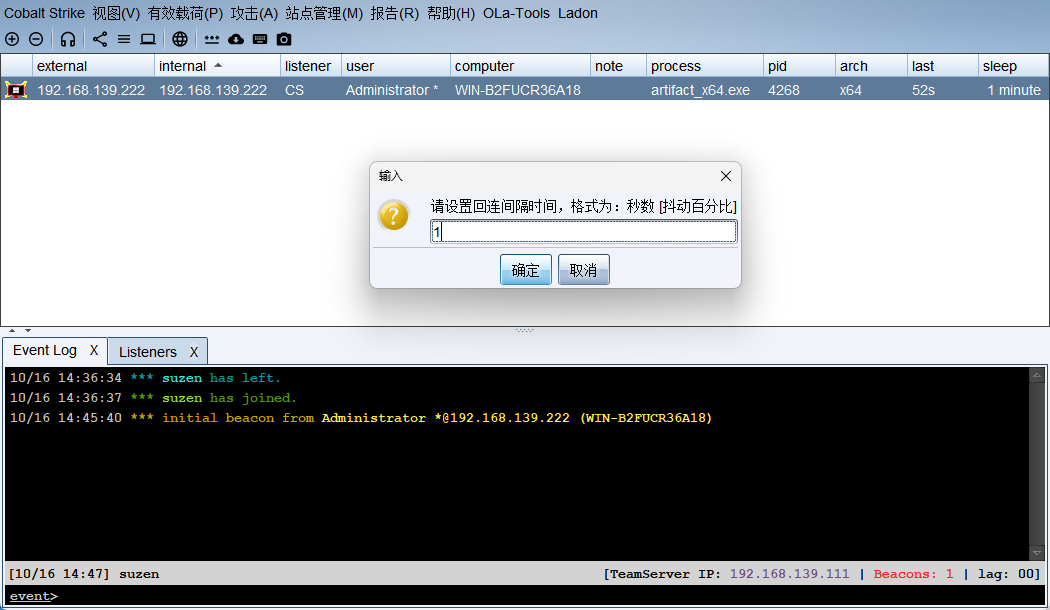Click the globe web log icon
The width and height of the screenshot is (1050, 610).
pyautogui.click(x=179, y=40)
